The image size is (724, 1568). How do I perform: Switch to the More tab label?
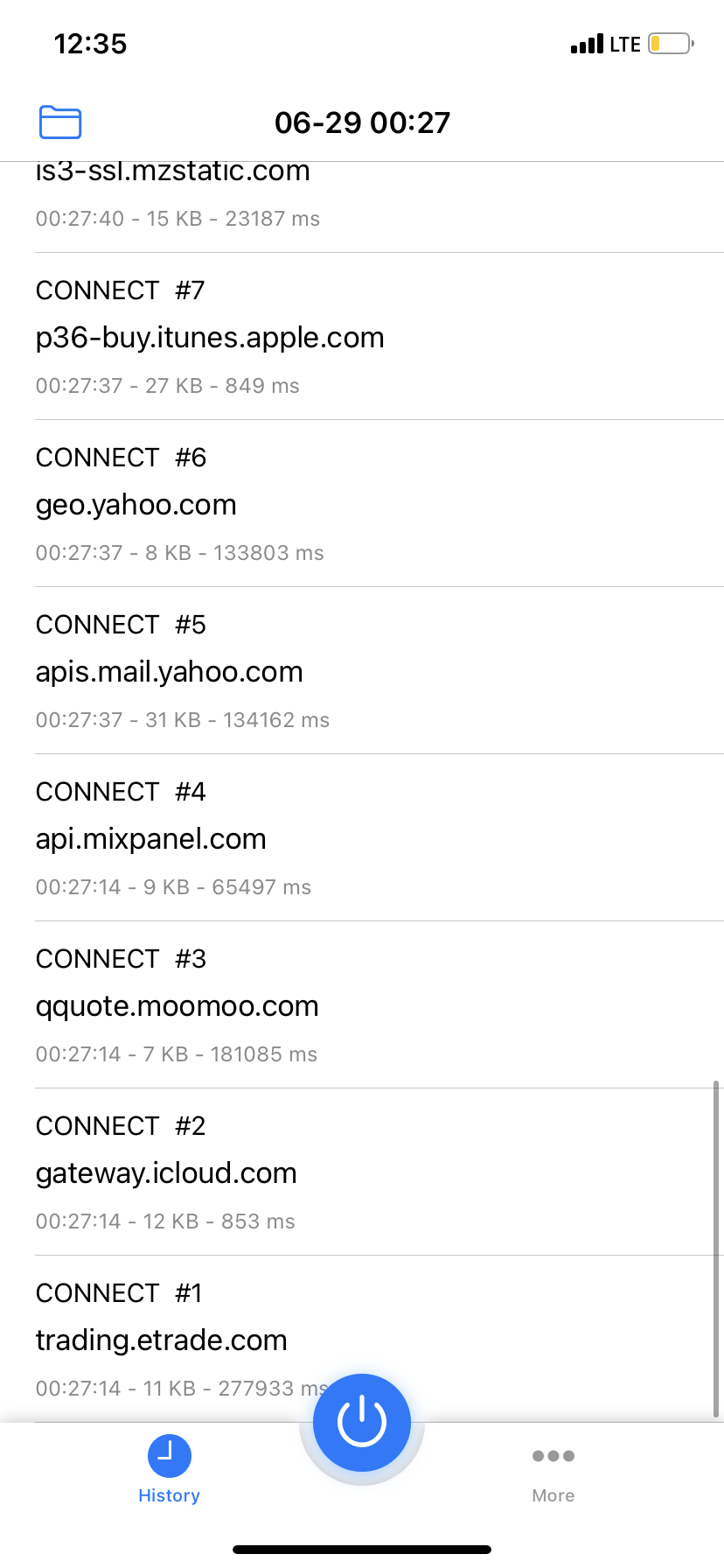click(553, 1495)
